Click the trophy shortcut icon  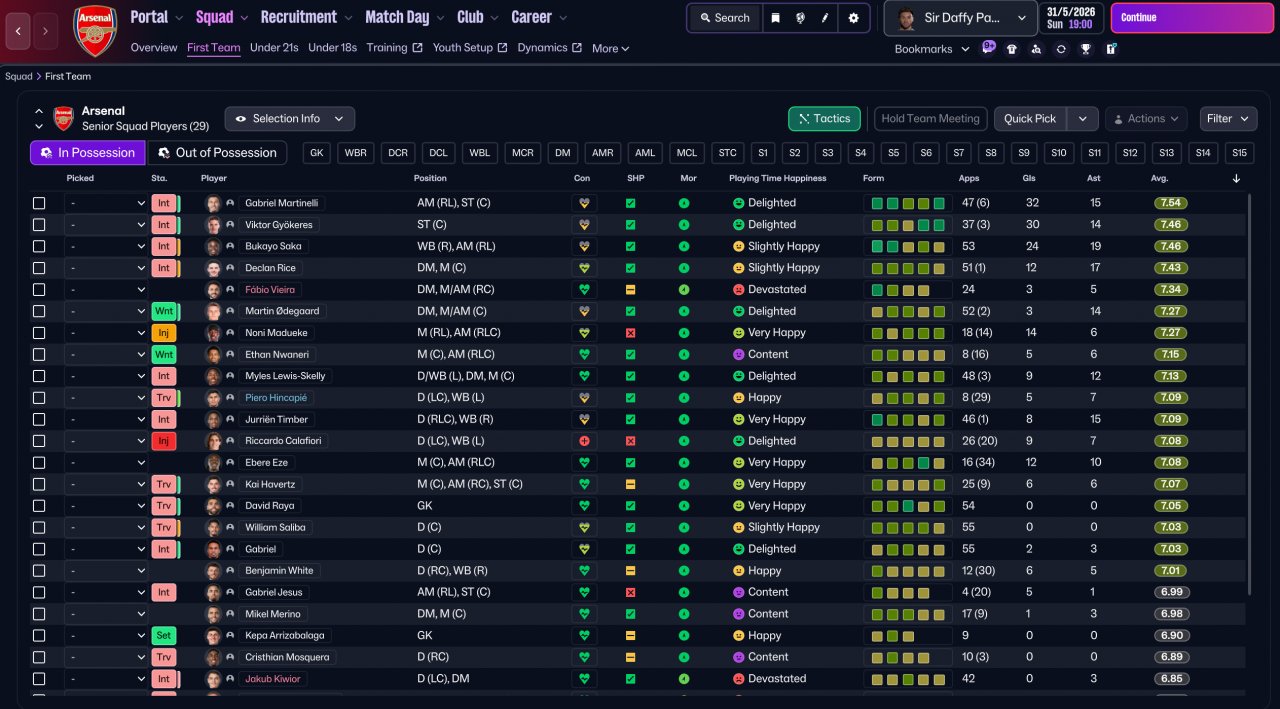1086,49
